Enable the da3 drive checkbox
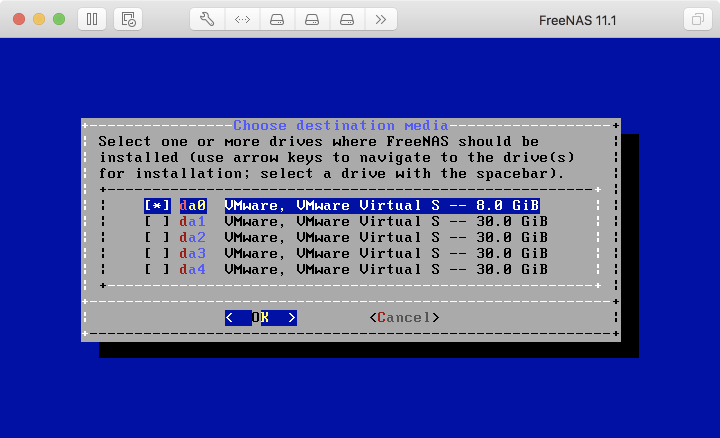Screen dimensions: 720x438 pos(157,253)
